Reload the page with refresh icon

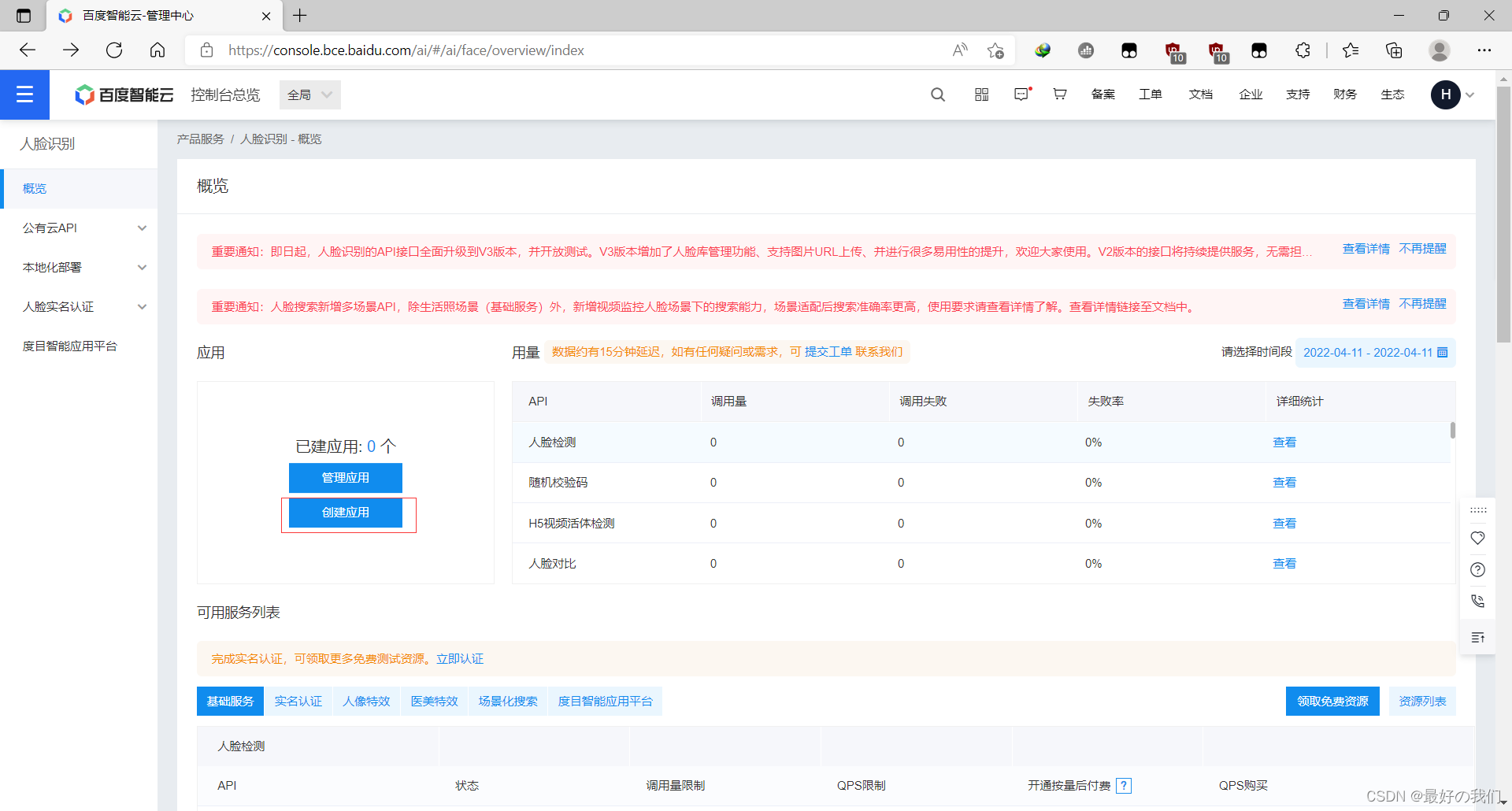114,50
